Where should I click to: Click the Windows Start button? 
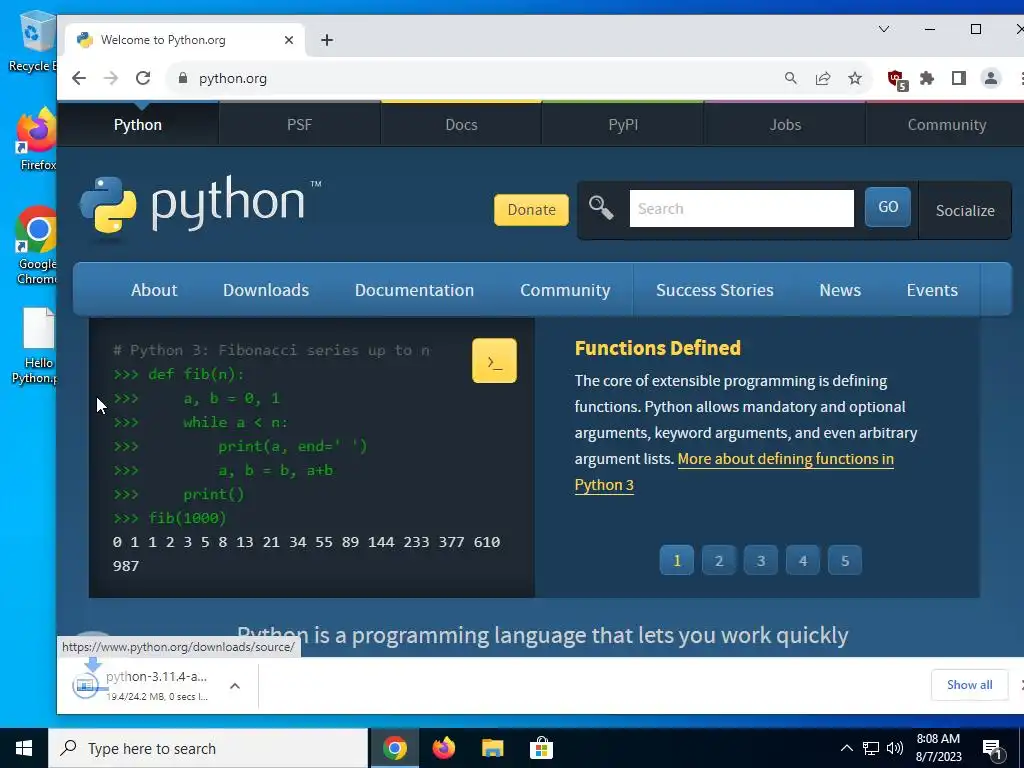tap(24, 748)
